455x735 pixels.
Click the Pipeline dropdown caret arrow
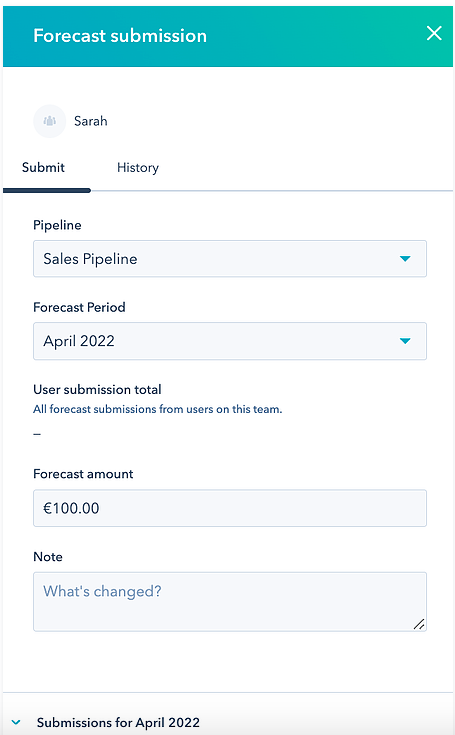[x=405, y=259]
